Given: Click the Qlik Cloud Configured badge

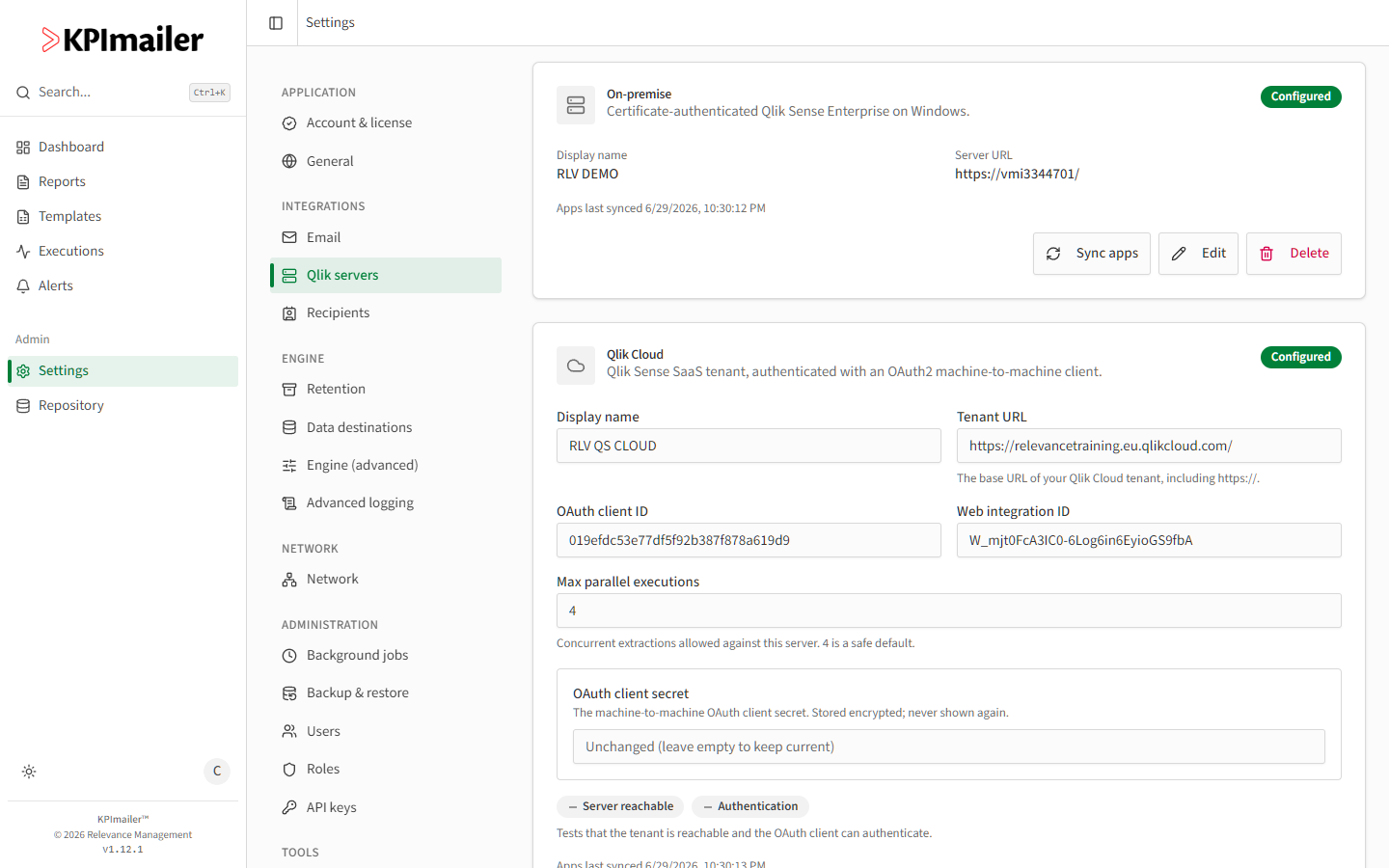Looking at the screenshot, I should pos(1301,357).
